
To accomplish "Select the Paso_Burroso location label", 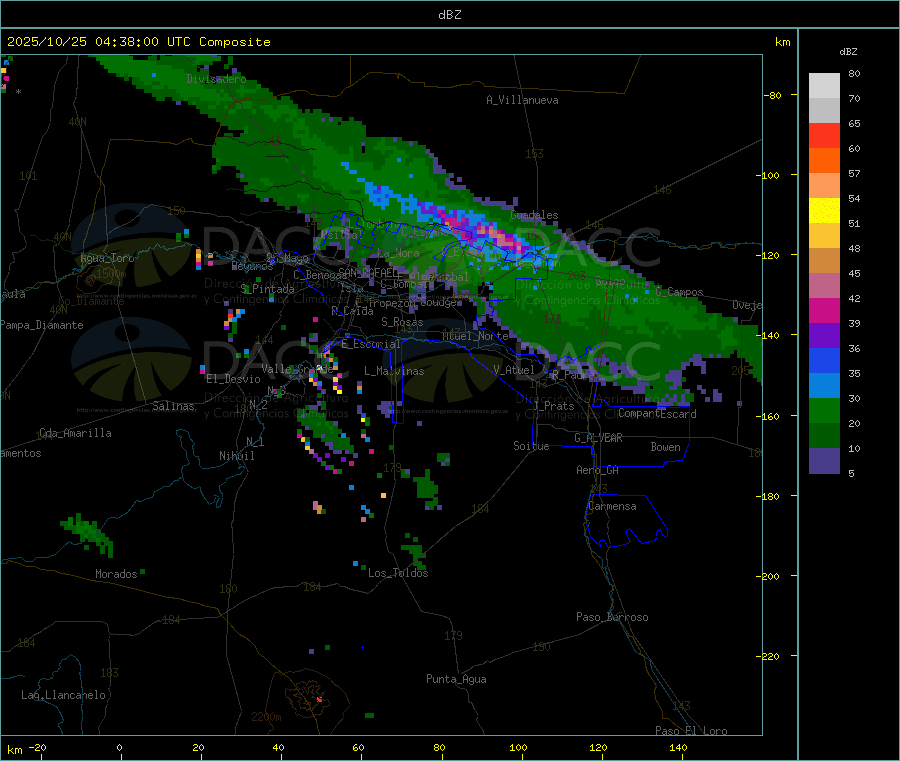I will [612, 617].
